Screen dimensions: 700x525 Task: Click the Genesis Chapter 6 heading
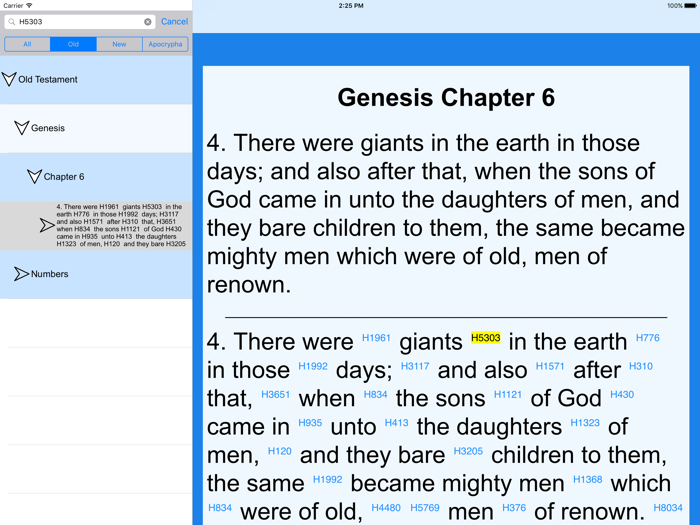point(446,97)
